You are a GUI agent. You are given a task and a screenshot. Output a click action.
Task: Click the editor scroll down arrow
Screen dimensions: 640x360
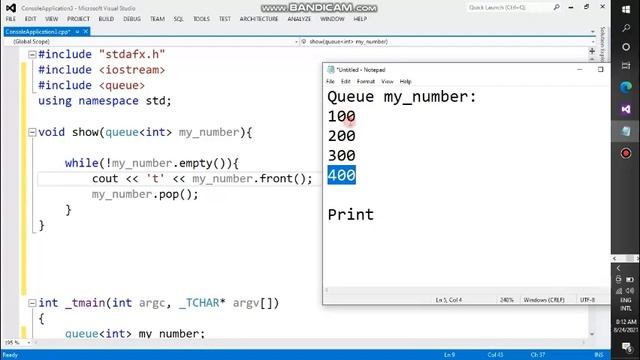click(592, 334)
